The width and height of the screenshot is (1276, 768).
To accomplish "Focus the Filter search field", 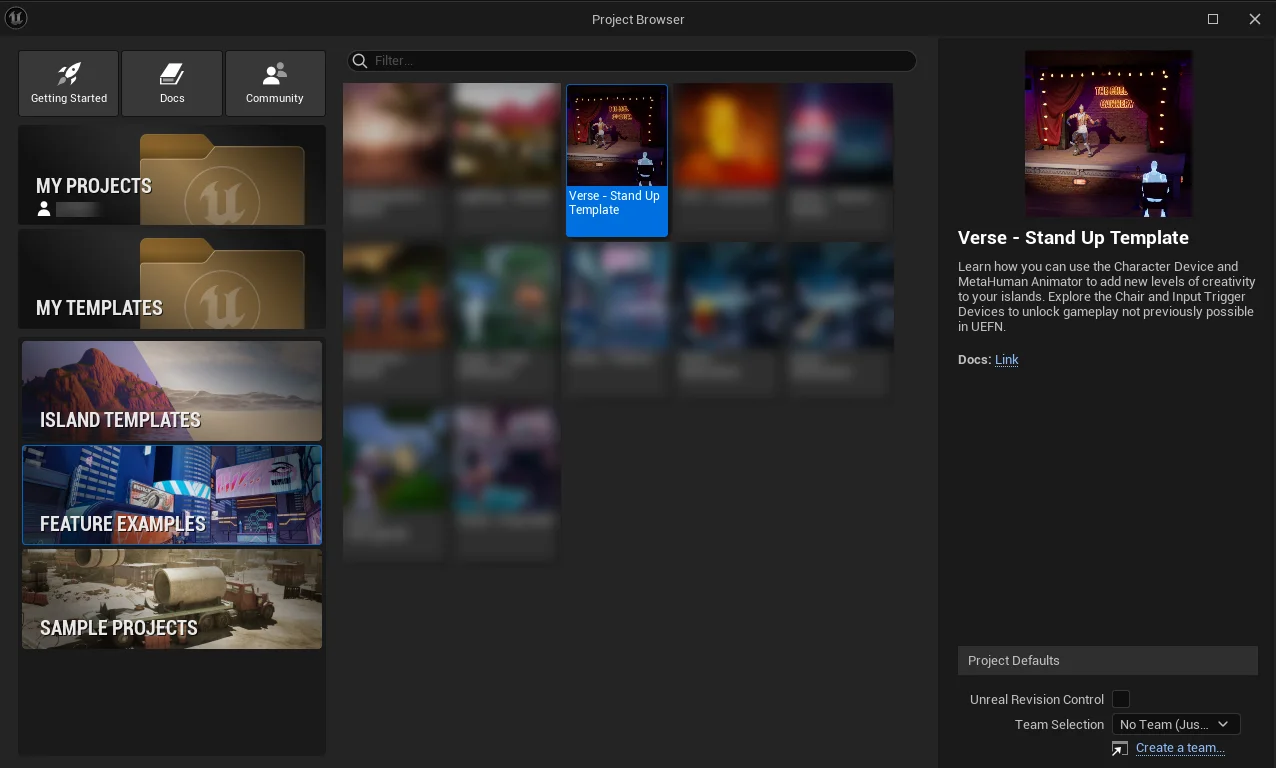I will pyautogui.click(x=632, y=61).
